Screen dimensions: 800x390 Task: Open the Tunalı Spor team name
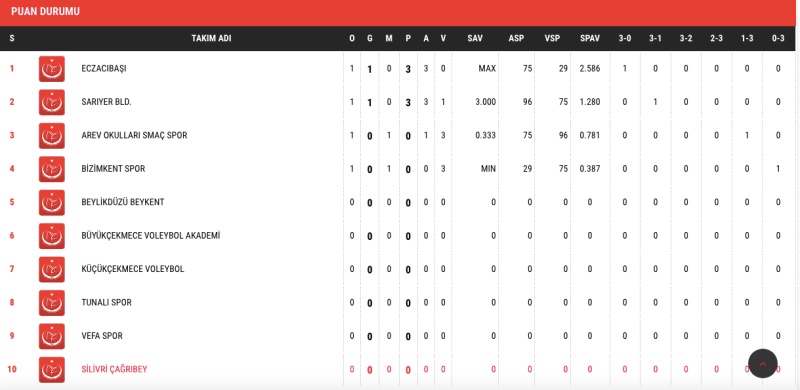106,303
